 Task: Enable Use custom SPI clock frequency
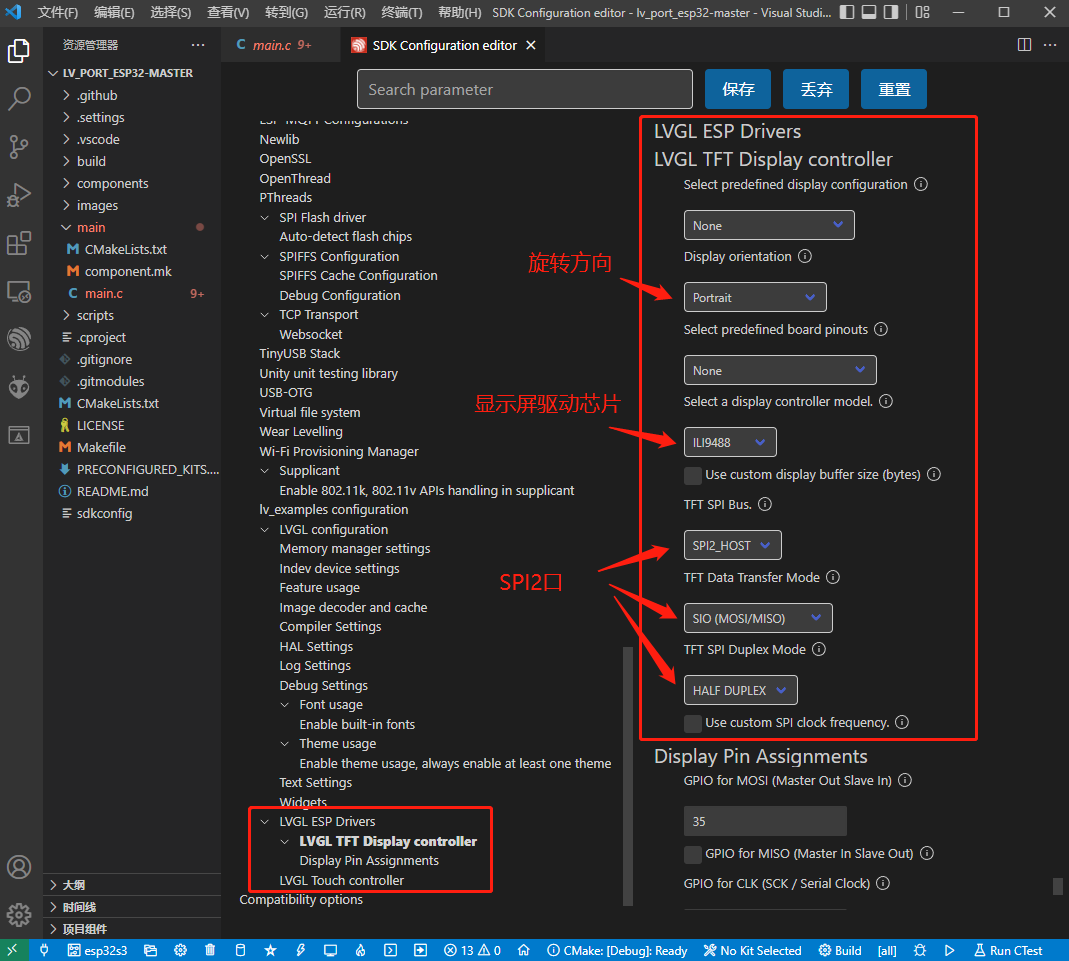(693, 723)
